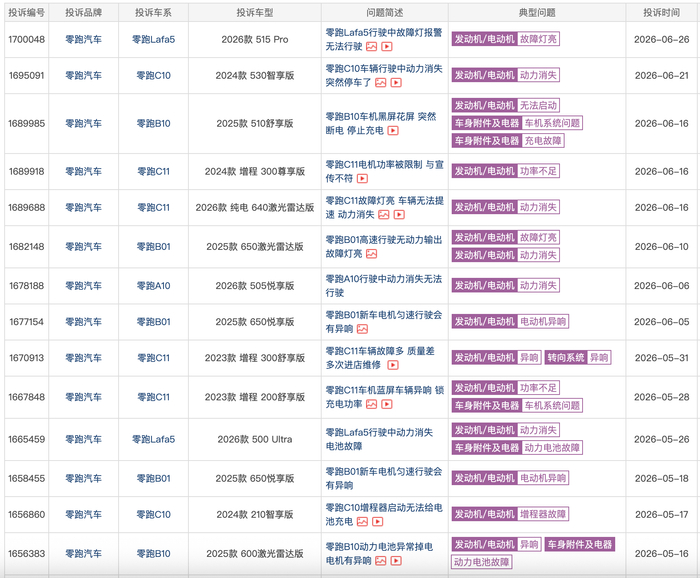Click model text '2026款 515 Pro'

click(254, 40)
